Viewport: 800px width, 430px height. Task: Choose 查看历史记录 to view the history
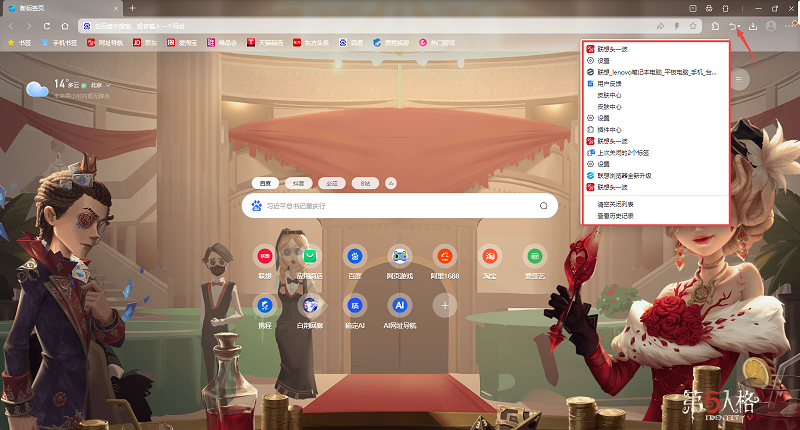pos(656,216)
